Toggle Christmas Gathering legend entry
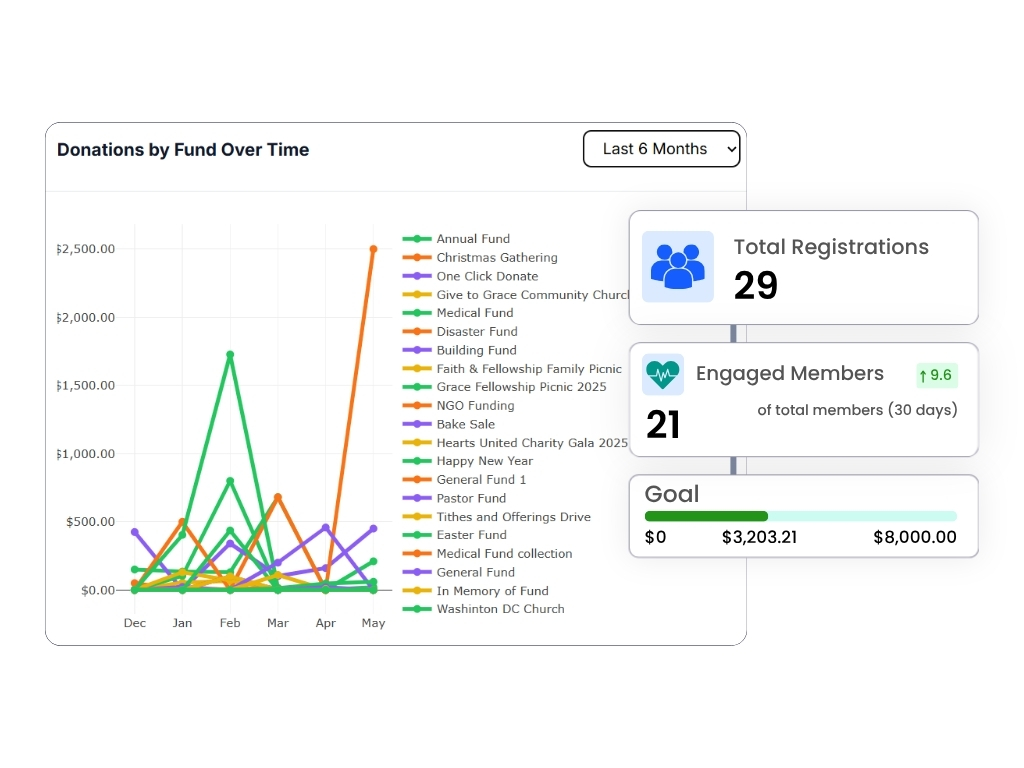This screenshot has width=1024, height=768. coord(480,257)
